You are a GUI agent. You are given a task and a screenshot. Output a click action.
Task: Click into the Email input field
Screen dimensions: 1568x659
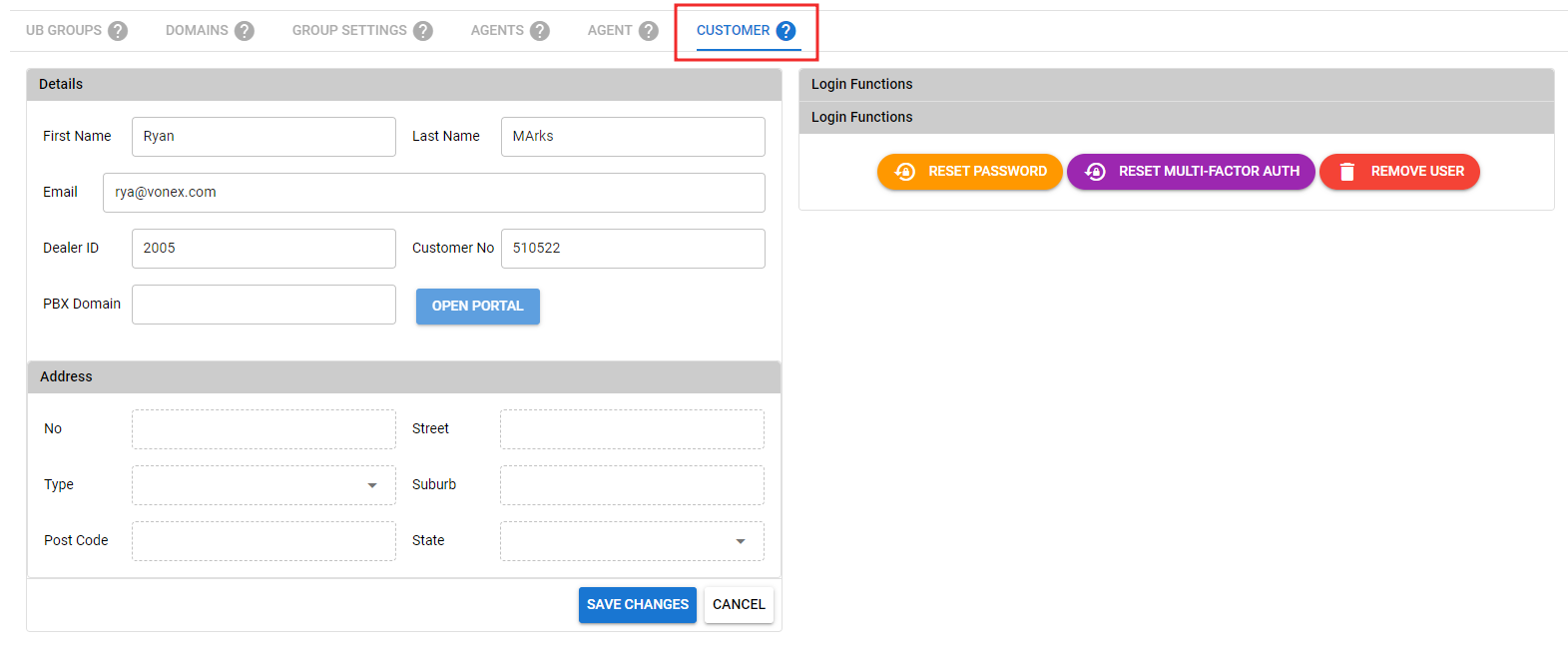(433, 193)
